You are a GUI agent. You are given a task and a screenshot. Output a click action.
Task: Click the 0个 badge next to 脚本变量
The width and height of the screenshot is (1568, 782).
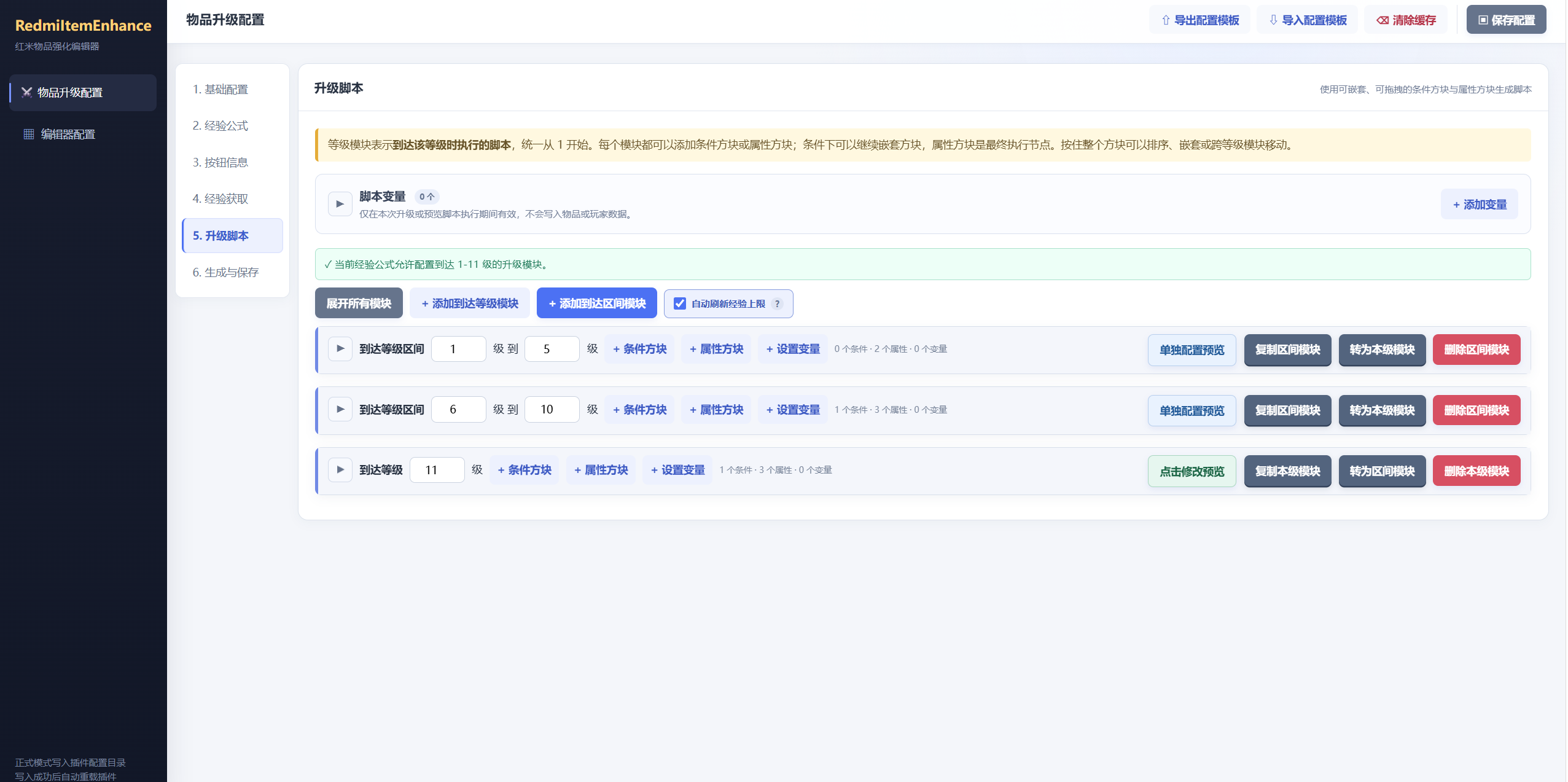[x=427, y=197]
